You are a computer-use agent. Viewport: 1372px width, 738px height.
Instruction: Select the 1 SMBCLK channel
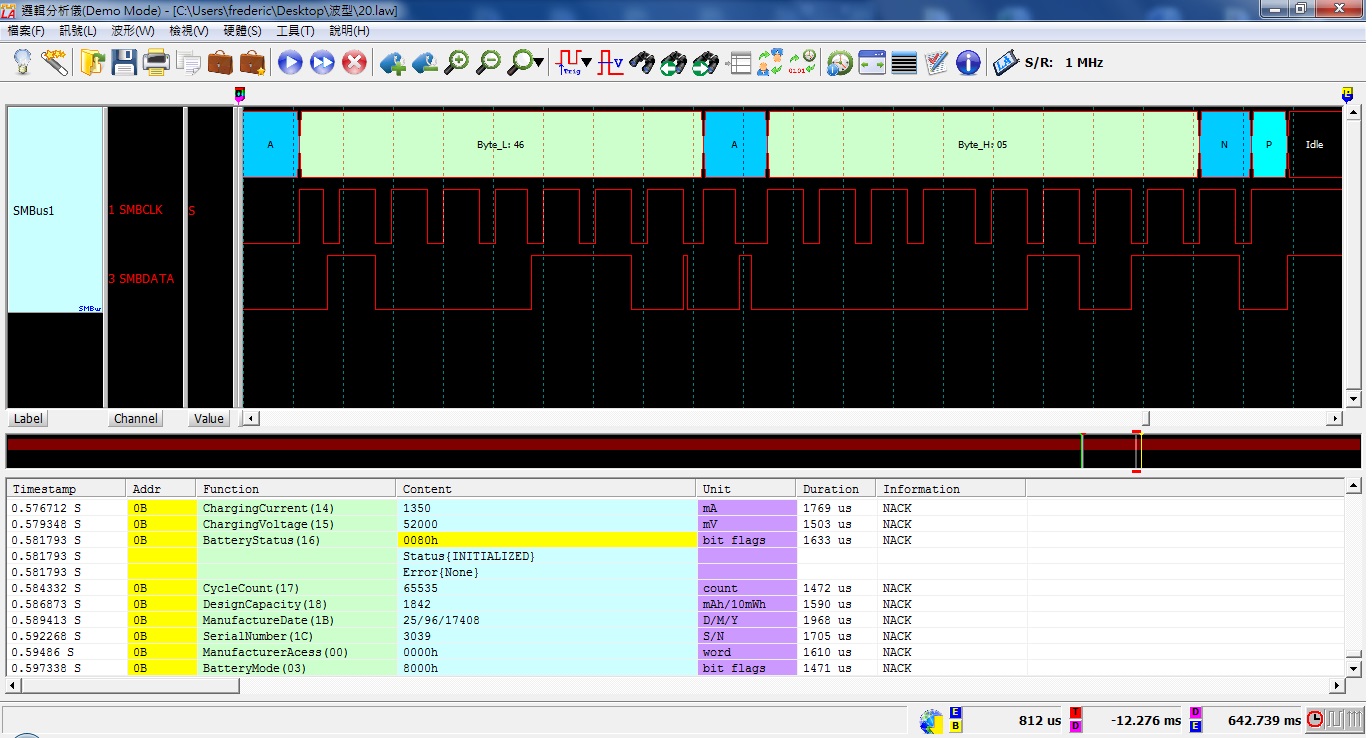point(135,210)
